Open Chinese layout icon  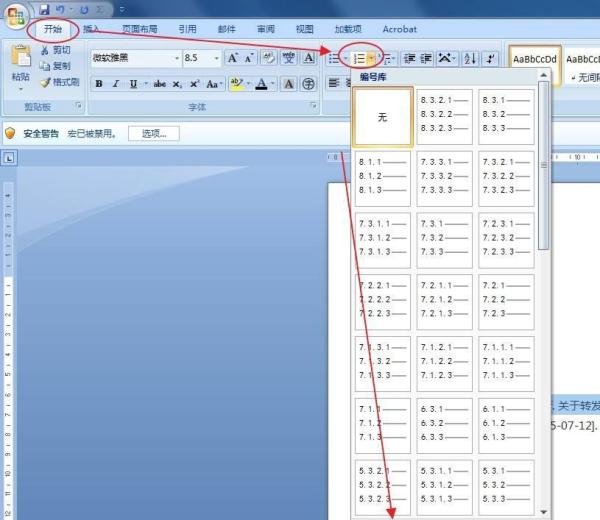click(445, 58)
